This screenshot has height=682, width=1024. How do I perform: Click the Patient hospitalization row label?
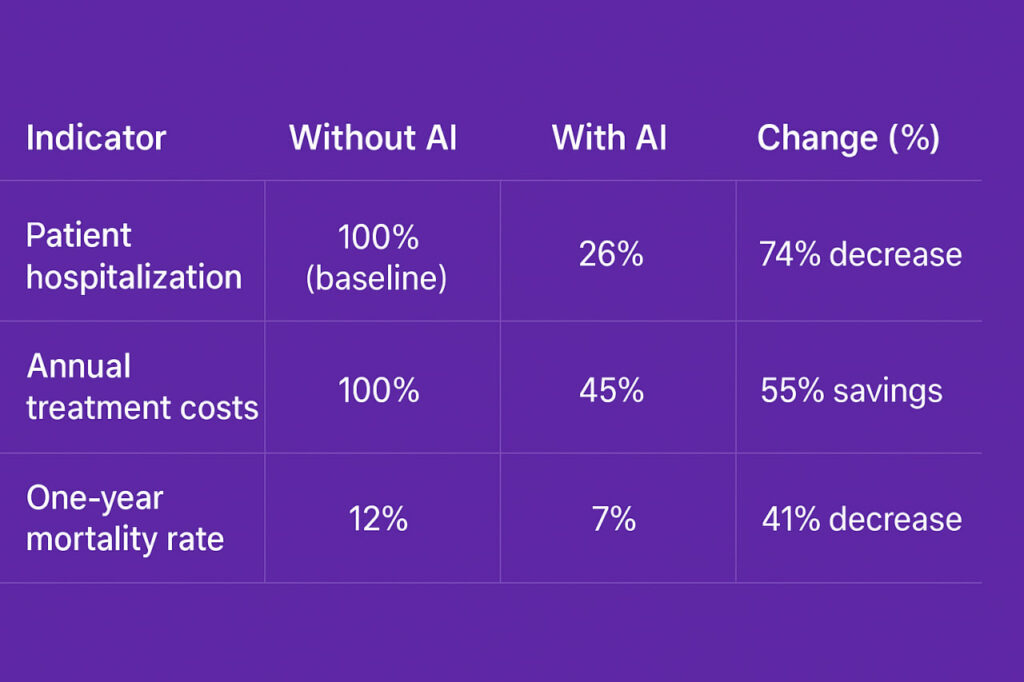click(133, 255)
